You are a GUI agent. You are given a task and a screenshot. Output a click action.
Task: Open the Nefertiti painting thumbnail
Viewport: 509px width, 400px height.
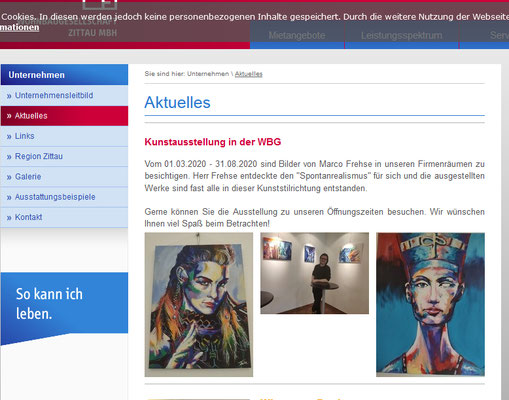point(430,305)
